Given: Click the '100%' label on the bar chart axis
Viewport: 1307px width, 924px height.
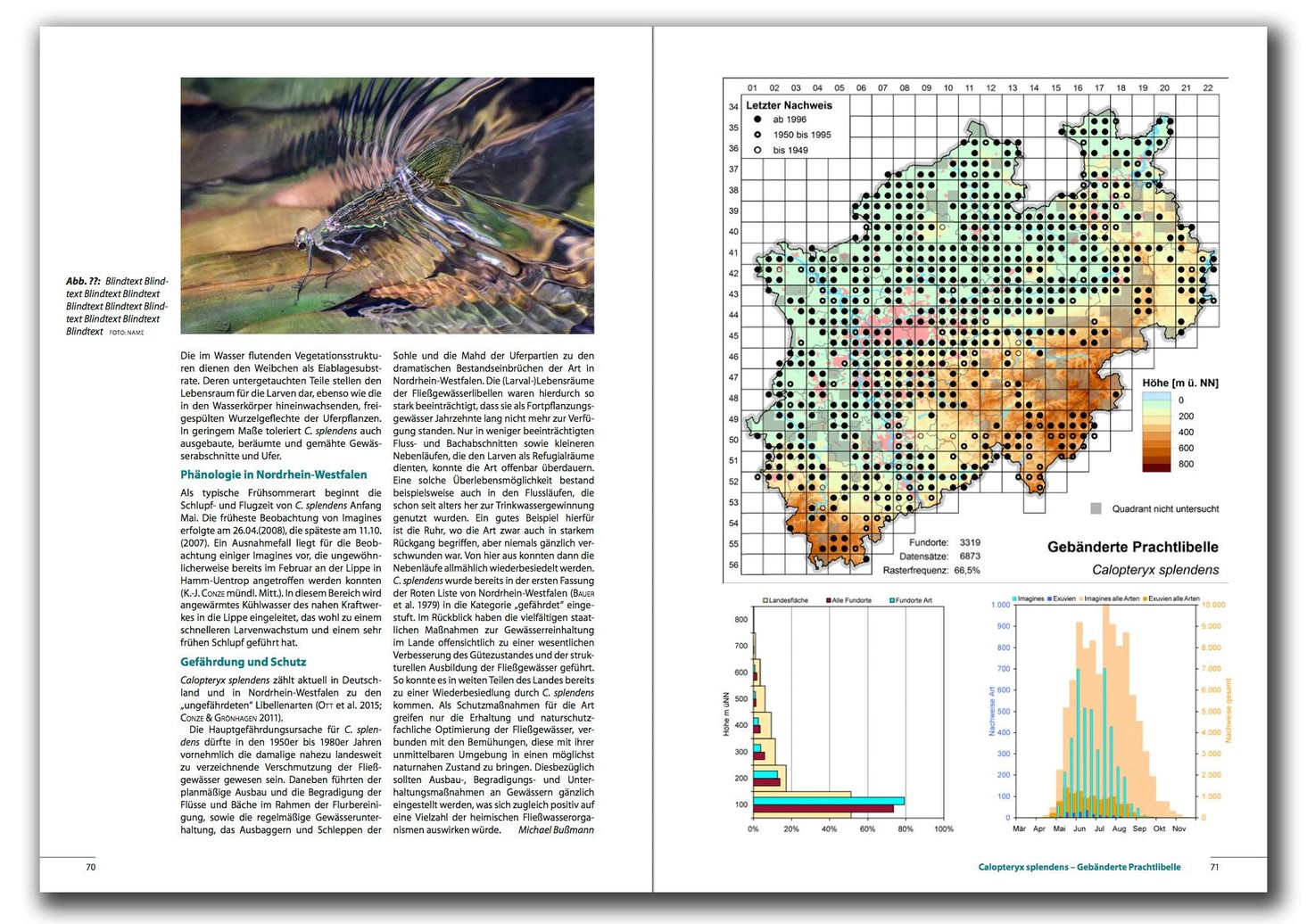Looking at the screenshot, I should point(943,829).
